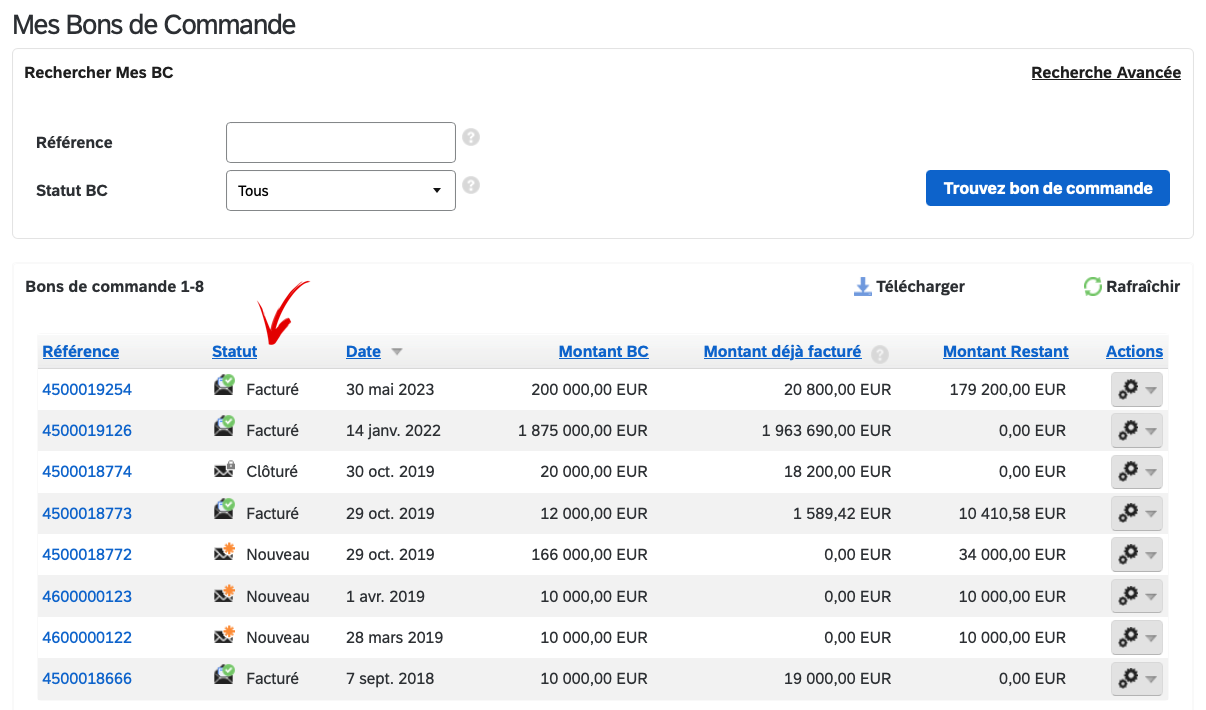The width and height of the screenshot is (1206, 710).
Task: Click the Référence search input field
Action: coord(341,142)
